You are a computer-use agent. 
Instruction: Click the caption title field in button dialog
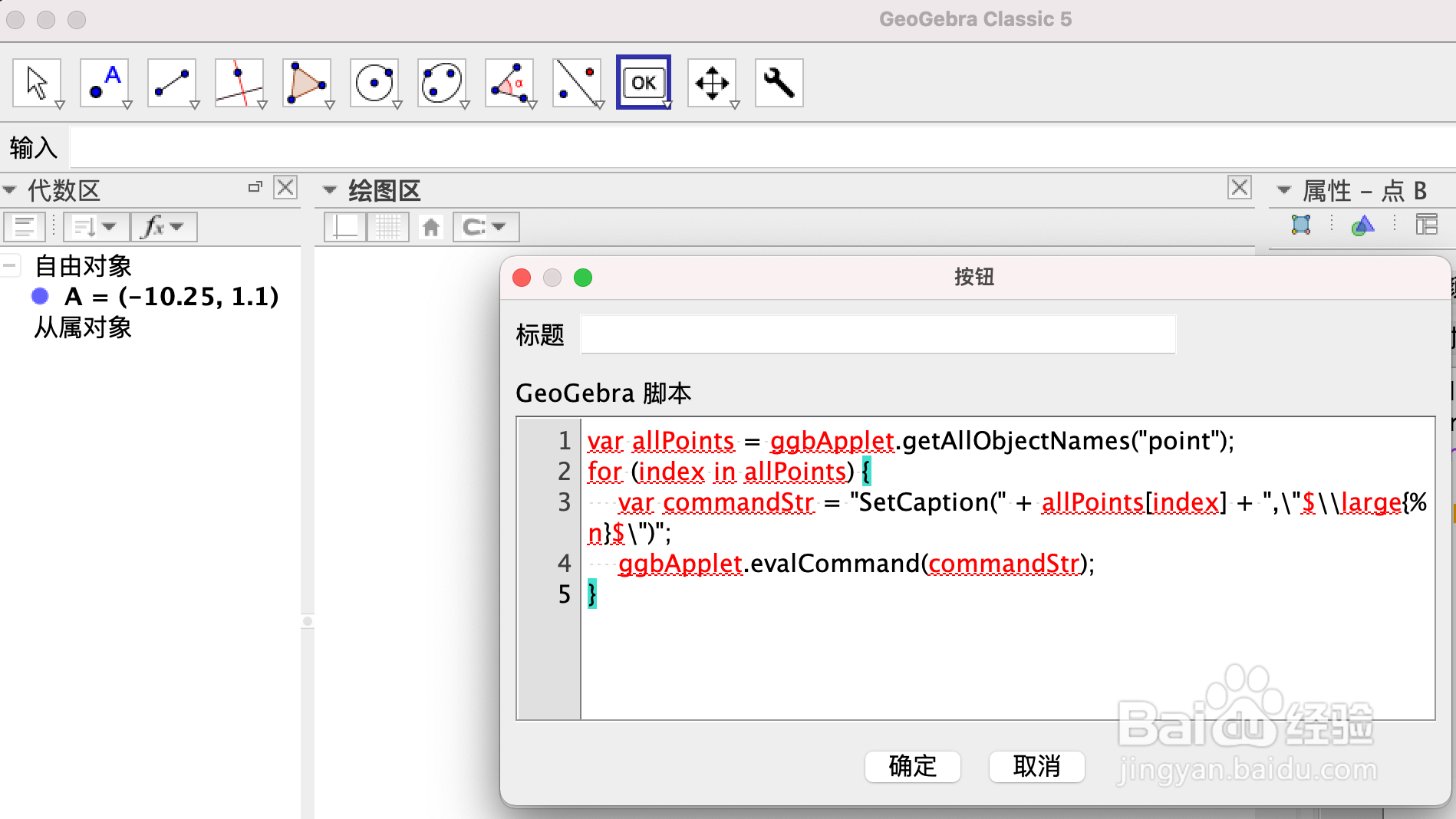coord(878,334)
